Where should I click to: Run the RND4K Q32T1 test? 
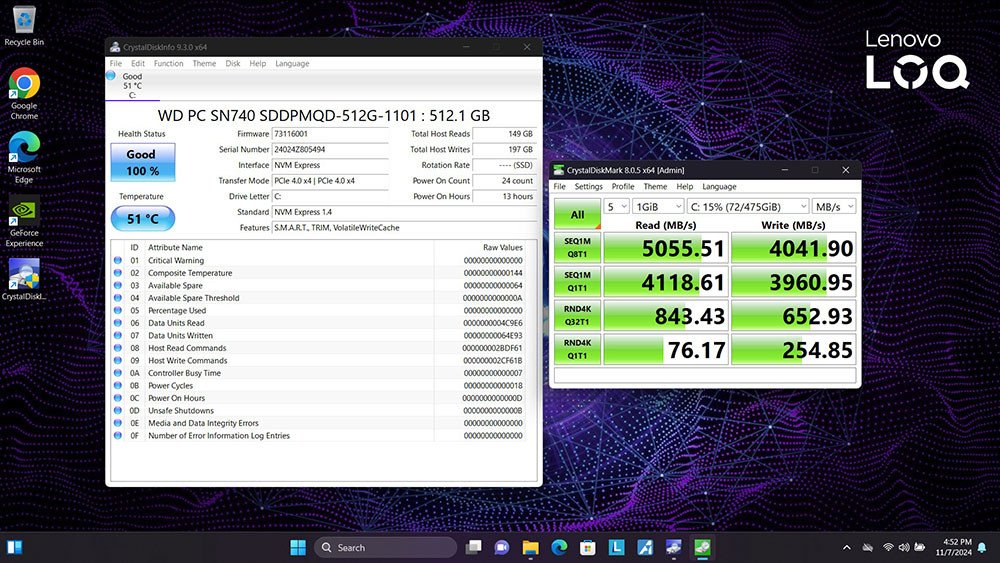577,316
